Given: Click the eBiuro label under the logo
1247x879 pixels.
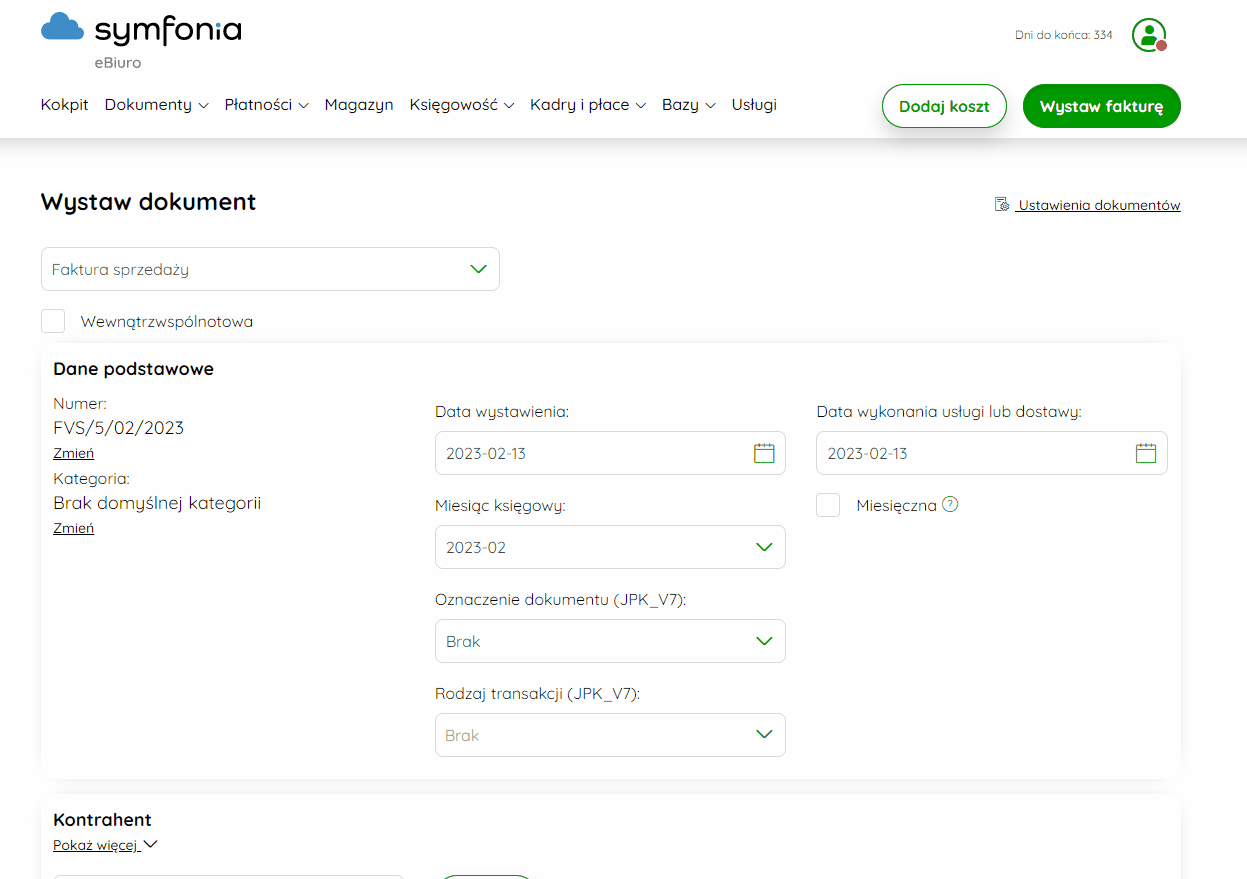Looking at the screenshot, I should 117,63.
